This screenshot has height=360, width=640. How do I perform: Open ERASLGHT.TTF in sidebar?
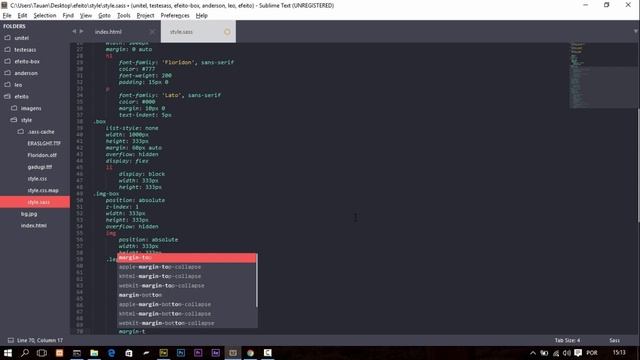click(44, 144)
